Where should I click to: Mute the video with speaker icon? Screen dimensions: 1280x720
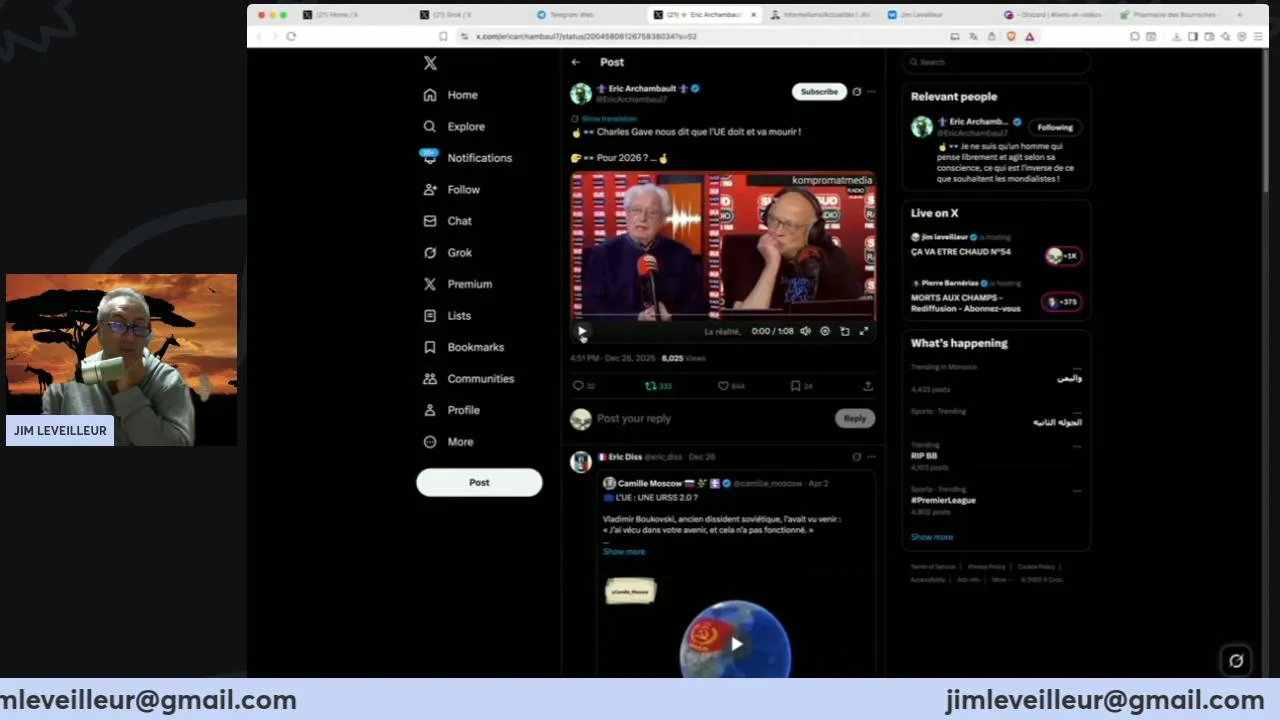[806, 331]
